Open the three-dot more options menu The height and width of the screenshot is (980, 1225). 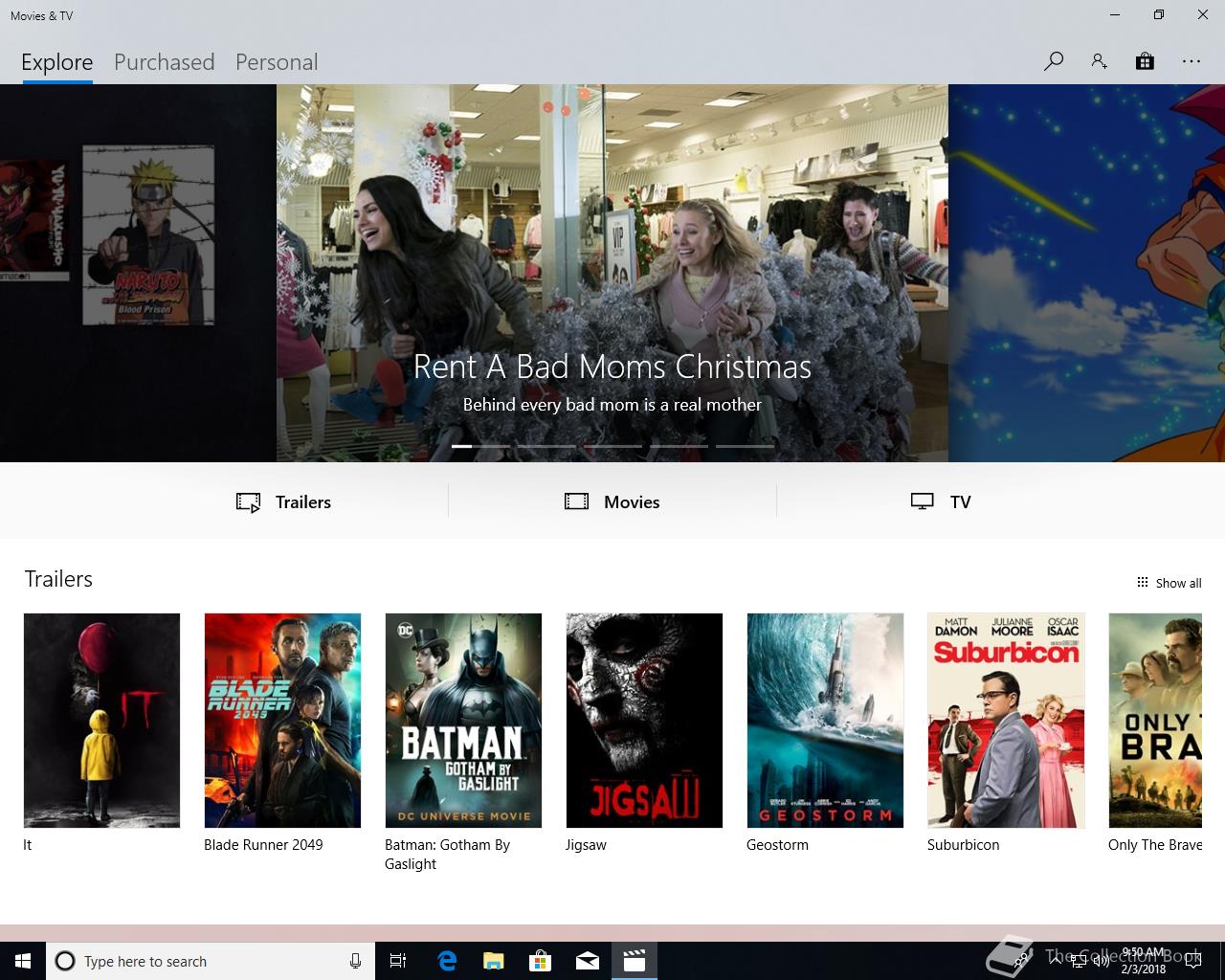coord(1191,61)
